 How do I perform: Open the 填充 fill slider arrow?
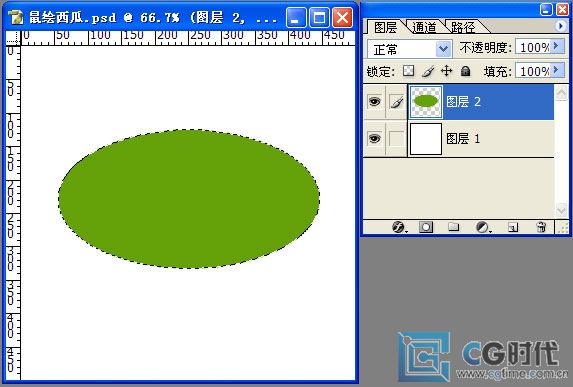pyautogui.click(x=557, y=70)
